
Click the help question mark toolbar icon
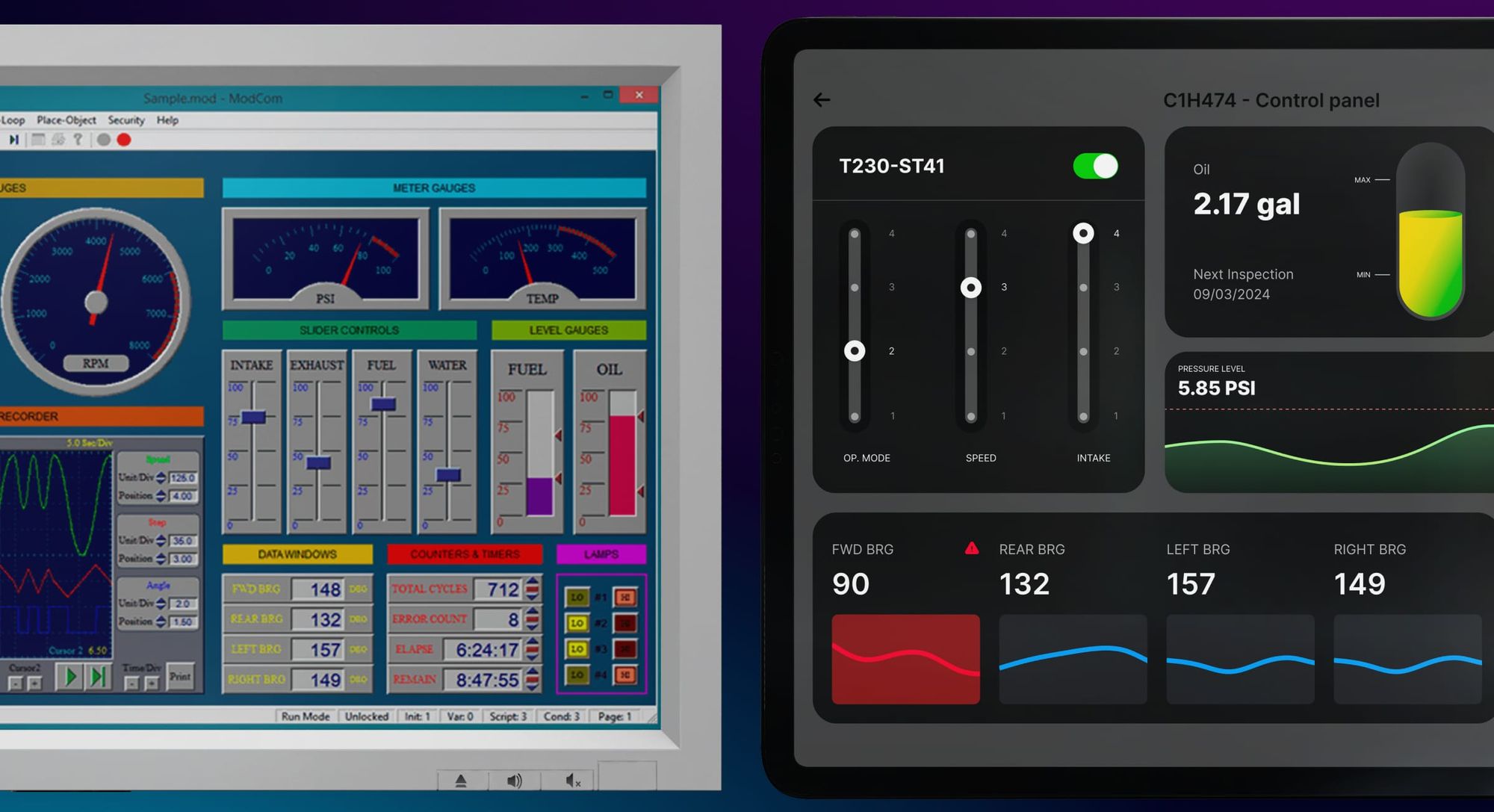point(78,140)
